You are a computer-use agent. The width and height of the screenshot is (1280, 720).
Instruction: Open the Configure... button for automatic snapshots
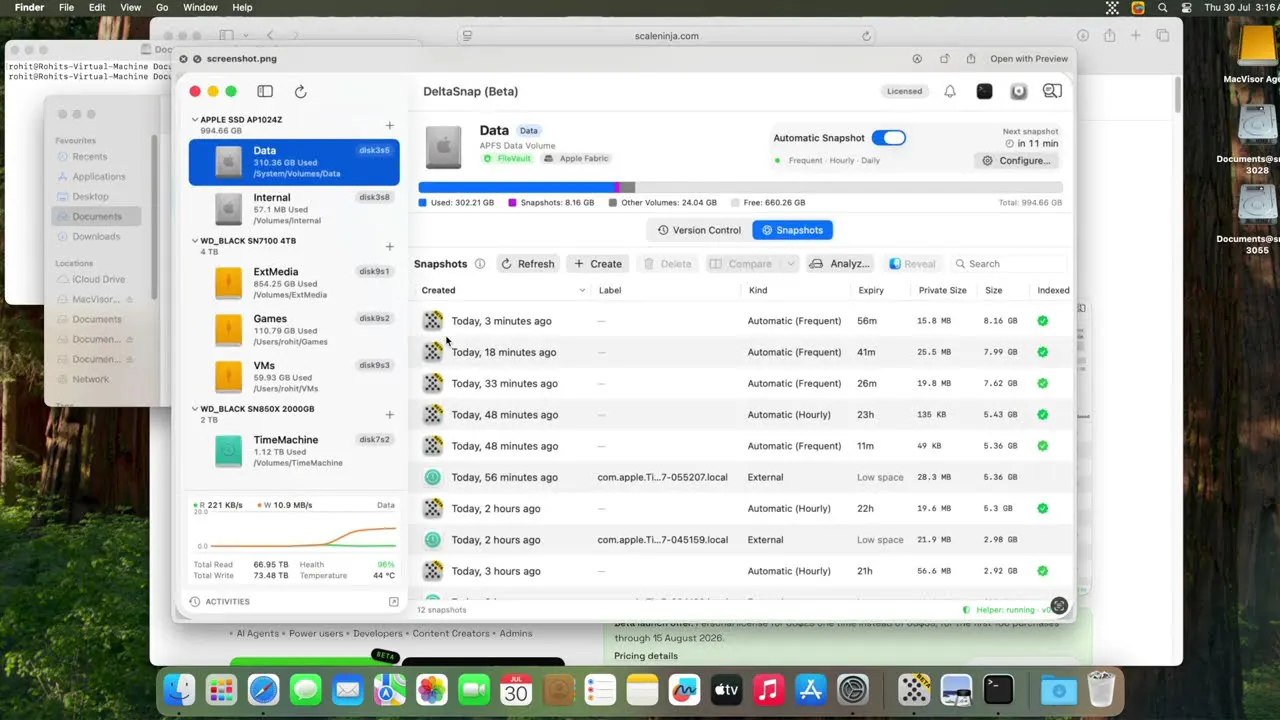pos(1017,160)
